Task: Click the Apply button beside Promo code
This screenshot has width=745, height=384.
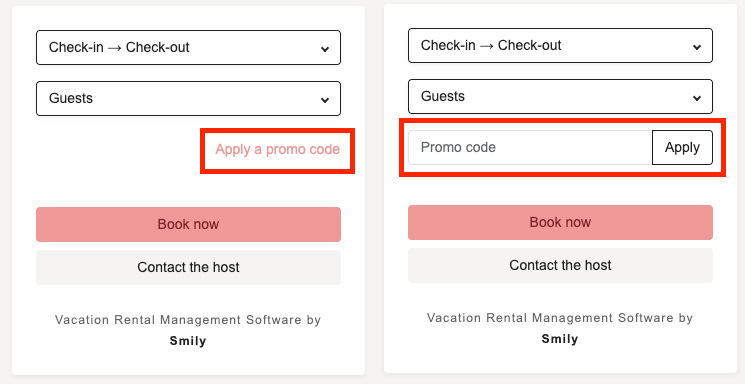Action: [x=682, y=147]
